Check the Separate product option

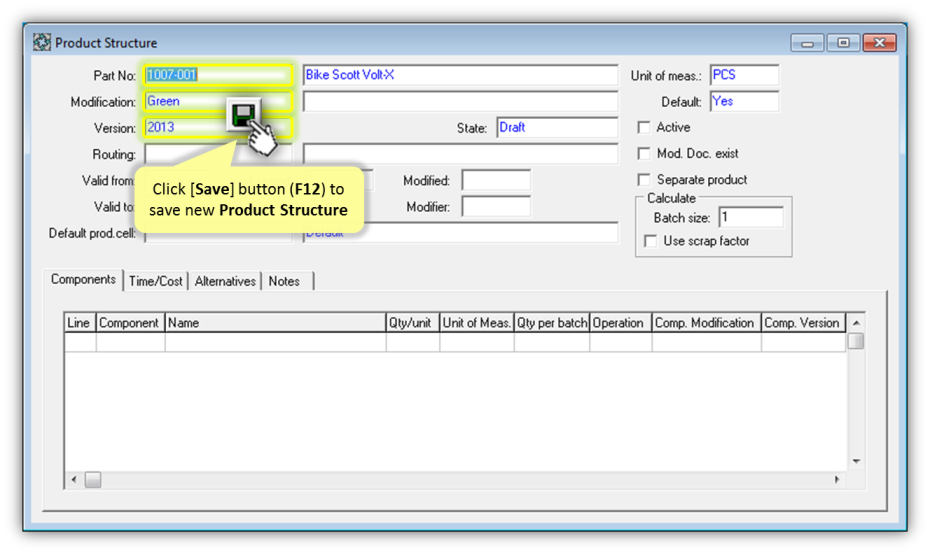644,179
